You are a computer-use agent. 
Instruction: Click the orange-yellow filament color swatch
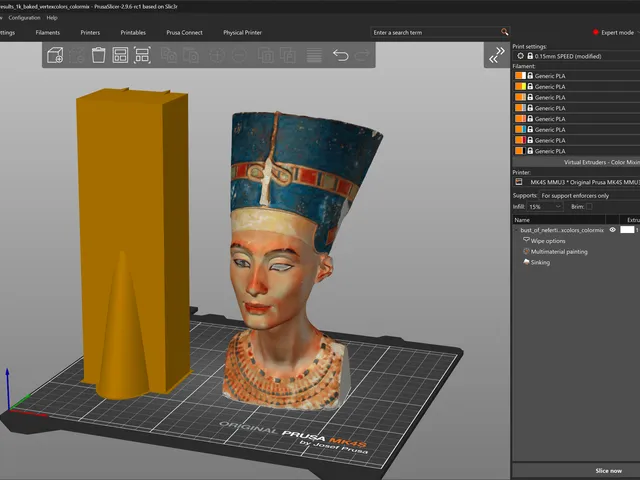pyautogui.click(x=520, y=86)
